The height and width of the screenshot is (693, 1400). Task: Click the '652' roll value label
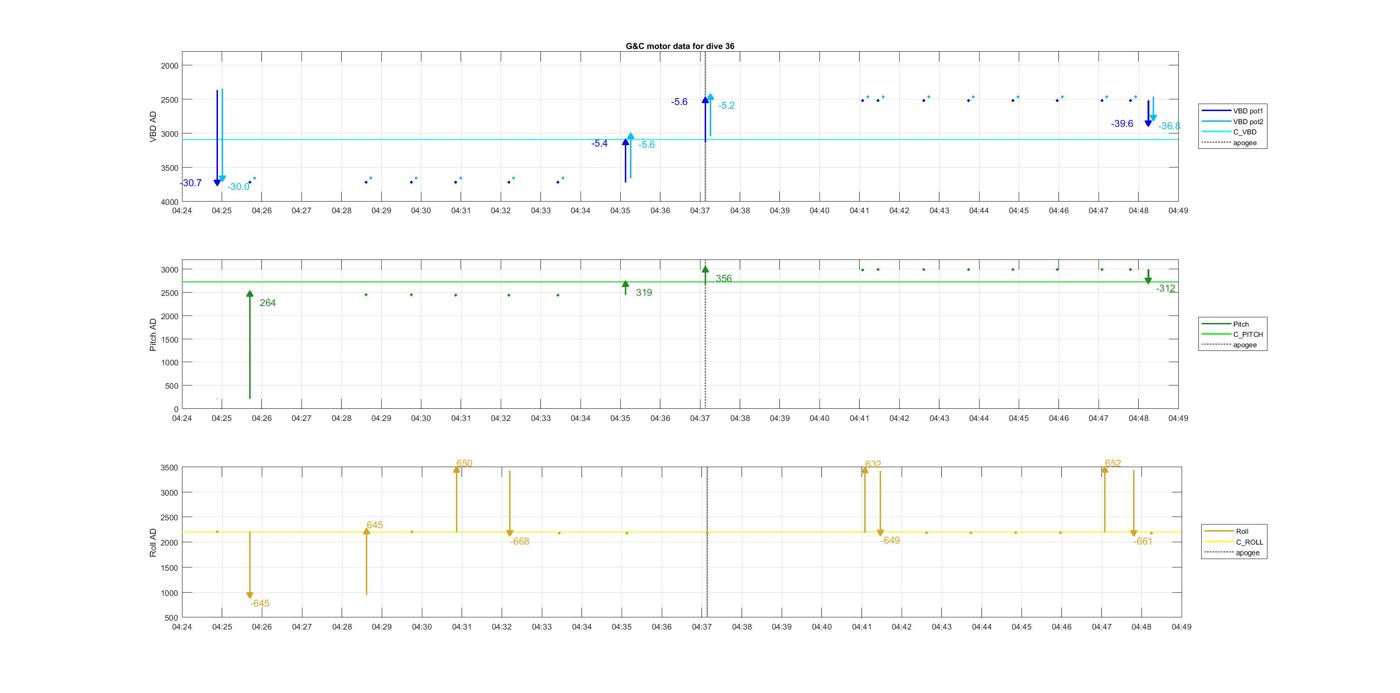click(1113, 464)
